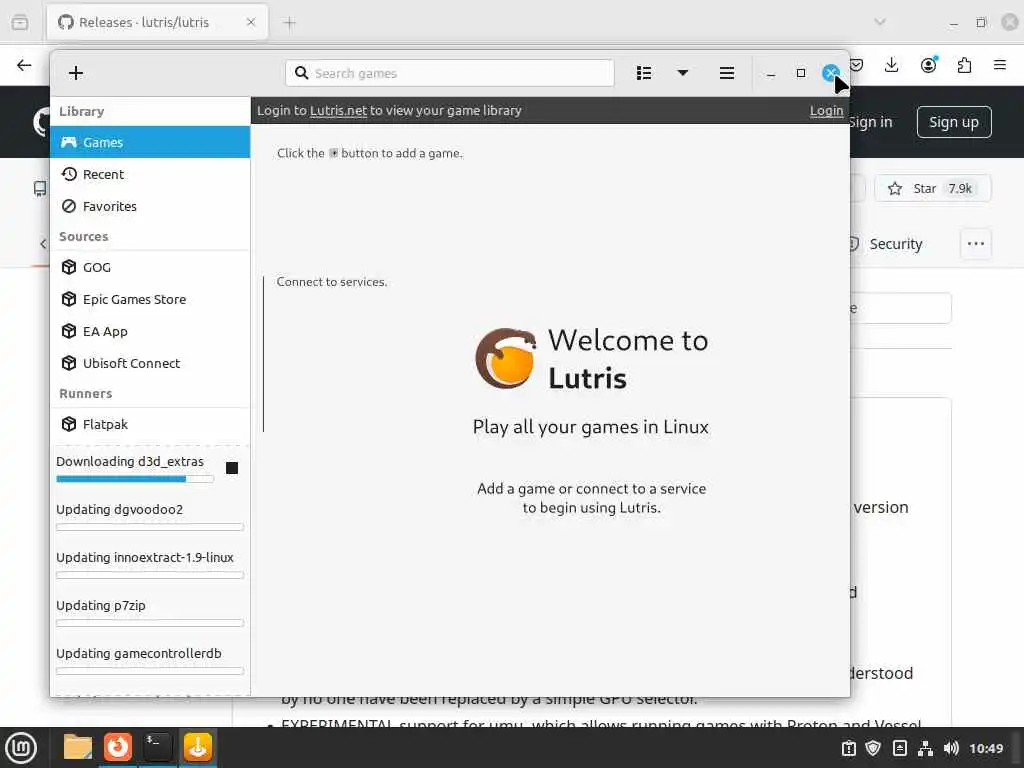
Task: Click the Lutris logo on welcome screen
Action: (505, 359)
